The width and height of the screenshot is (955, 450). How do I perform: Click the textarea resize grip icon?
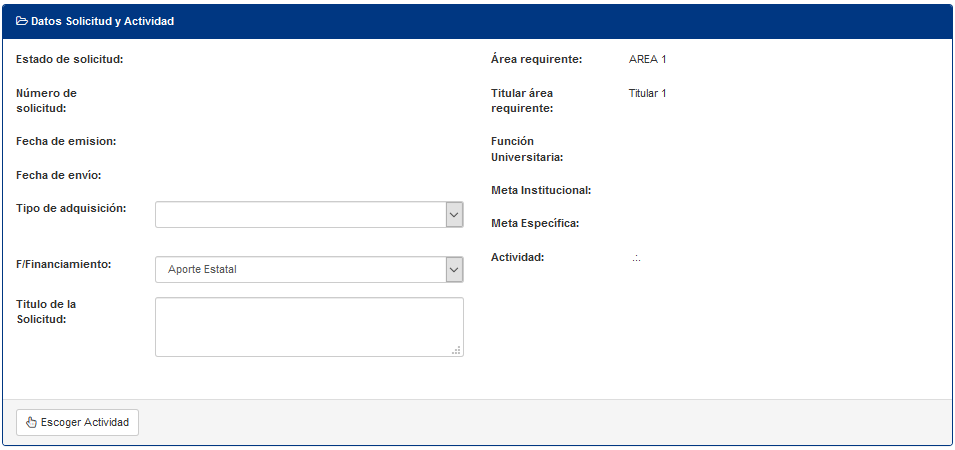click(456, 350)
